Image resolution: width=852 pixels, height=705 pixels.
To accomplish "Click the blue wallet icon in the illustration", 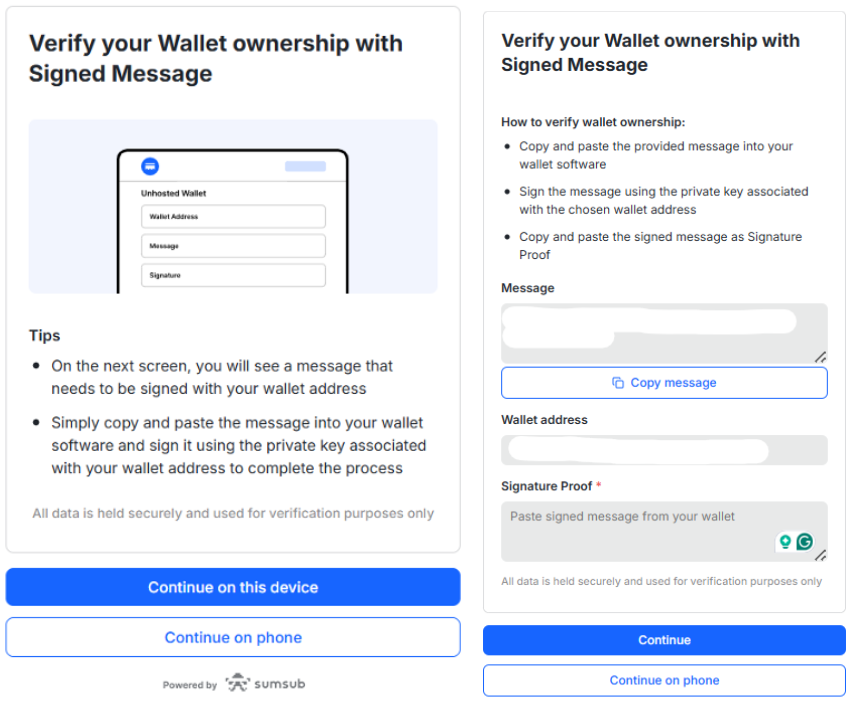I will (x=150, y=166).
